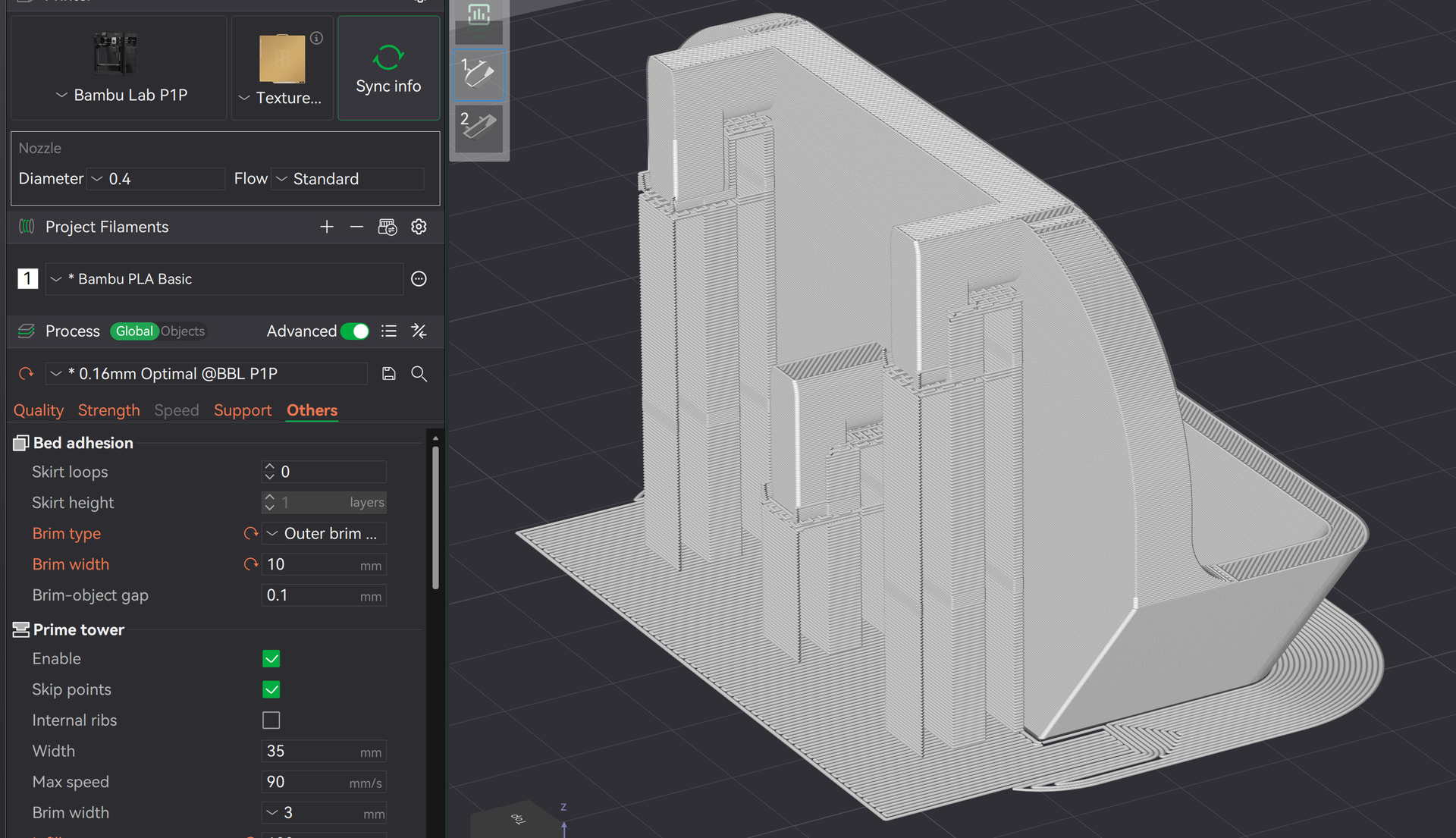
Task: Switch to the Speed tab
Action: point(177,410)
